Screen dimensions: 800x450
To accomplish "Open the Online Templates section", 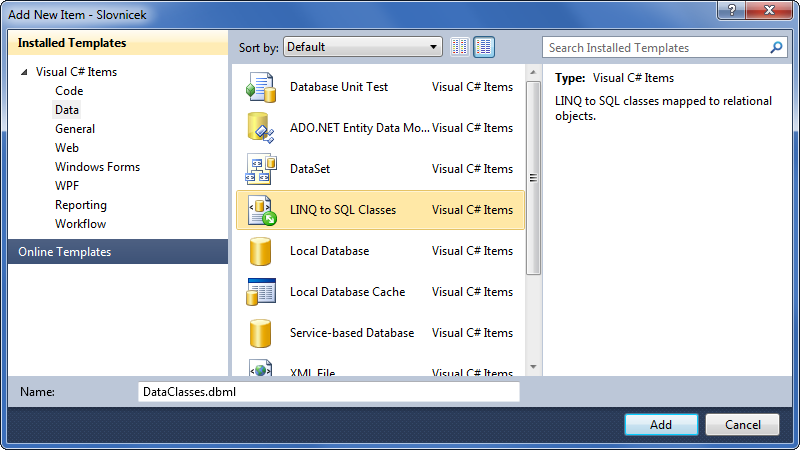I will (x=118, y=252).
